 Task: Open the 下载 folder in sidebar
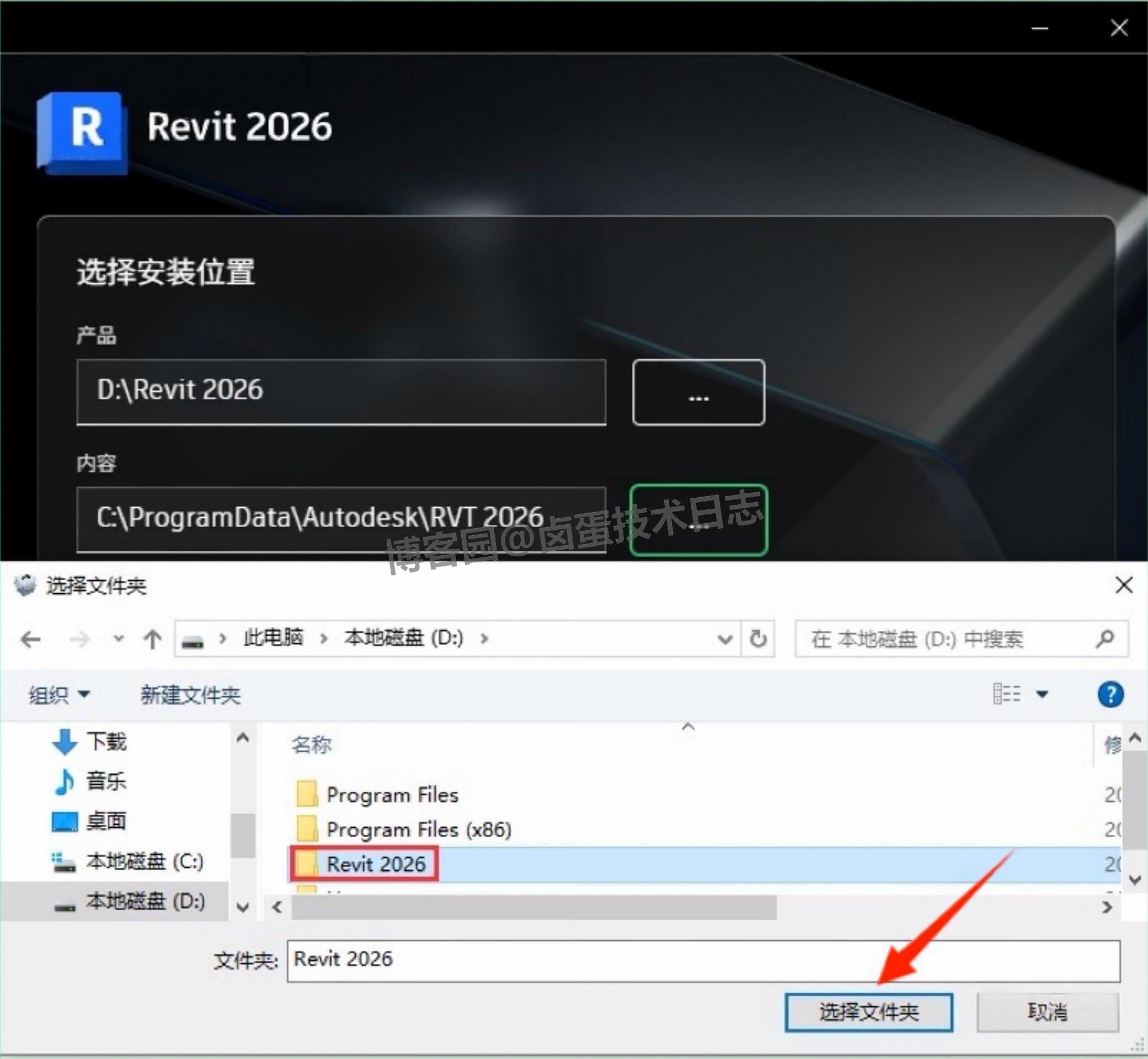click(106, 741)
